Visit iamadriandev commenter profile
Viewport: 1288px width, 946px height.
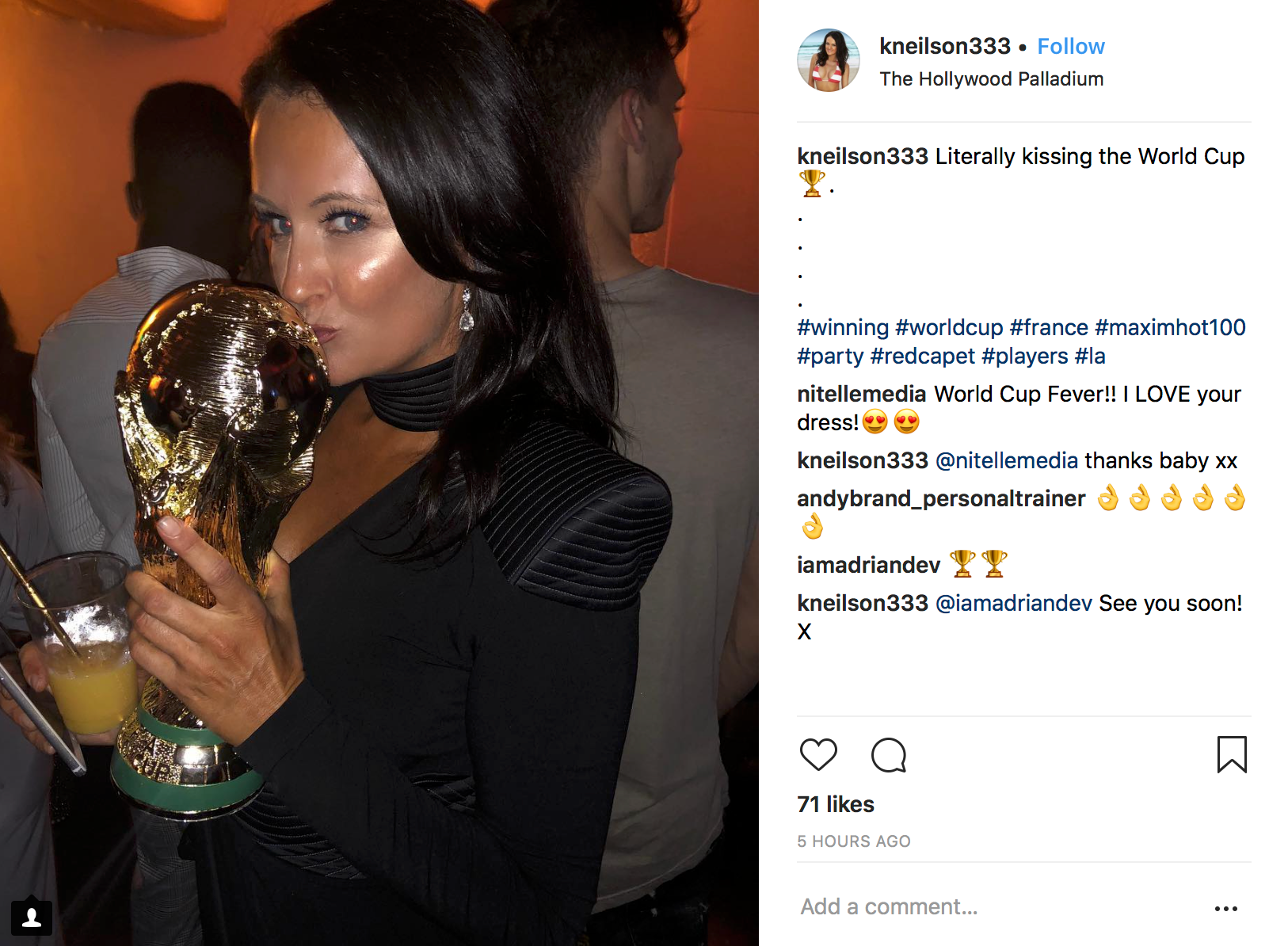tap(868, 565)
